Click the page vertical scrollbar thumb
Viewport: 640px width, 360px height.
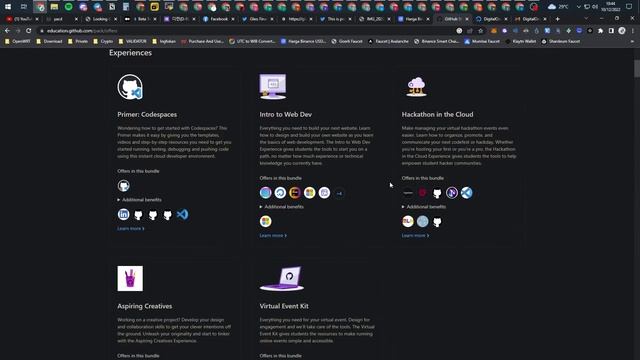coord(637,68)
